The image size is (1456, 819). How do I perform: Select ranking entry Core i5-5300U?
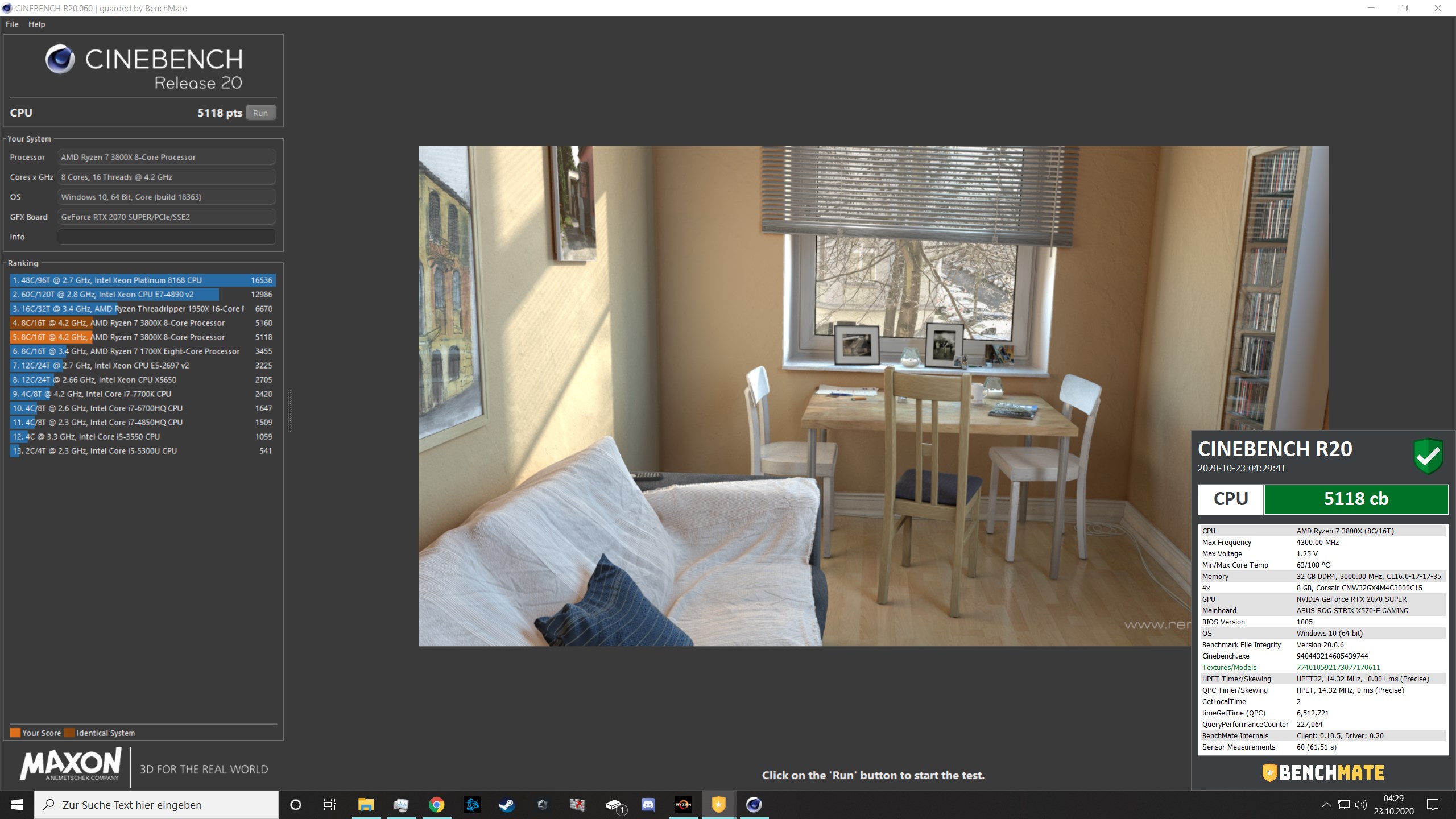click(x=143, y=451)
